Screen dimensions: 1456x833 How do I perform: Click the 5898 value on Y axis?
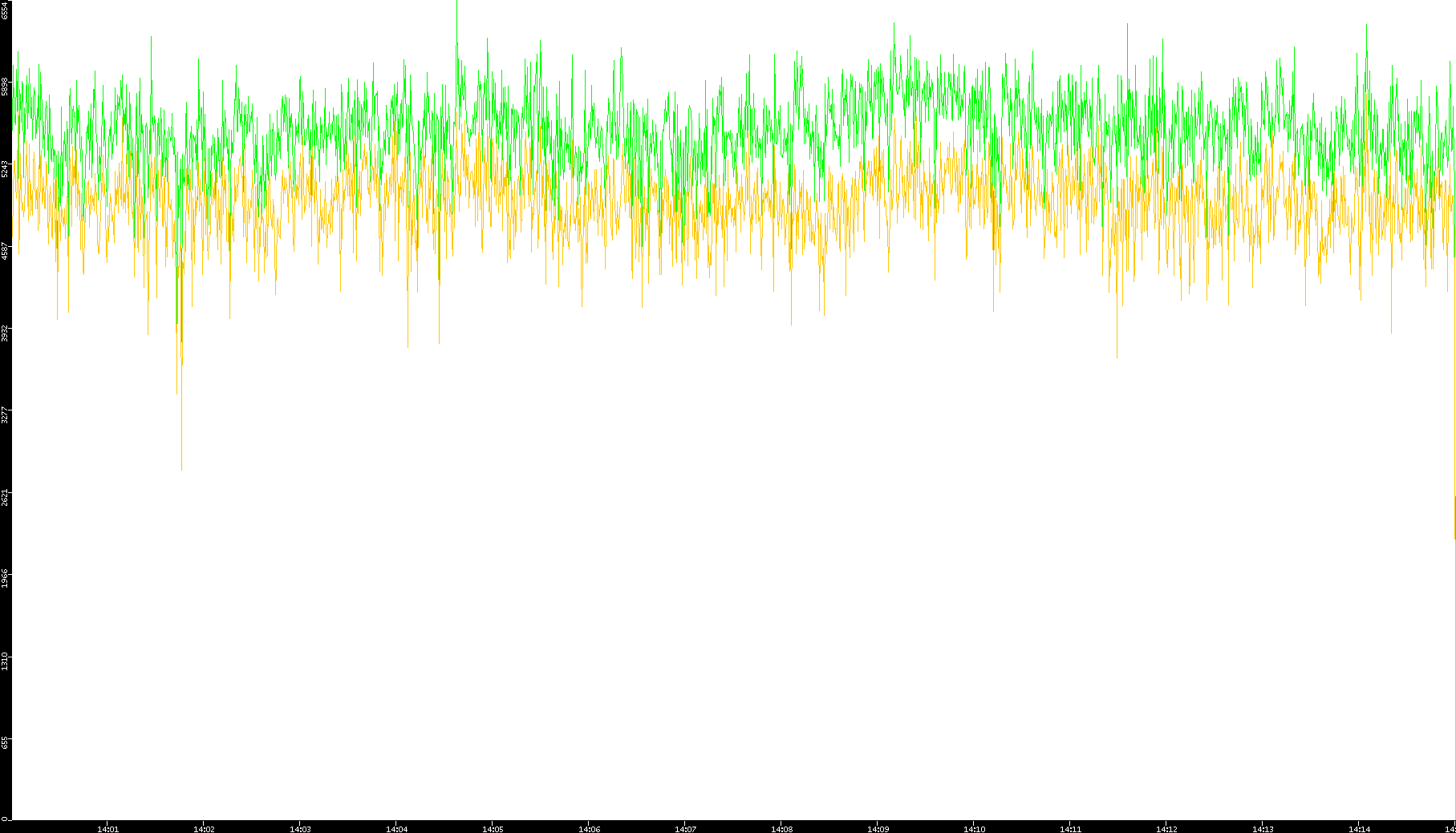pyautogui.click(x=5, y=87)
